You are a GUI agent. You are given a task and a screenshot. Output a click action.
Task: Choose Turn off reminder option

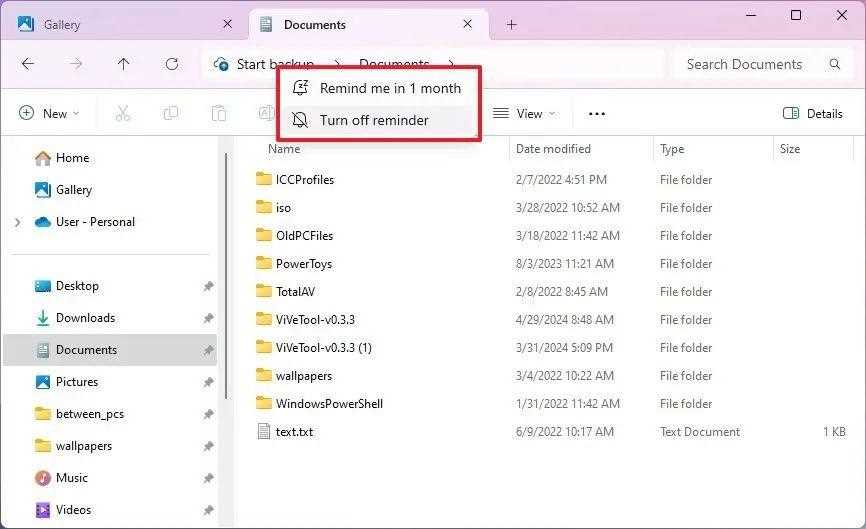[x=373, y=120]
